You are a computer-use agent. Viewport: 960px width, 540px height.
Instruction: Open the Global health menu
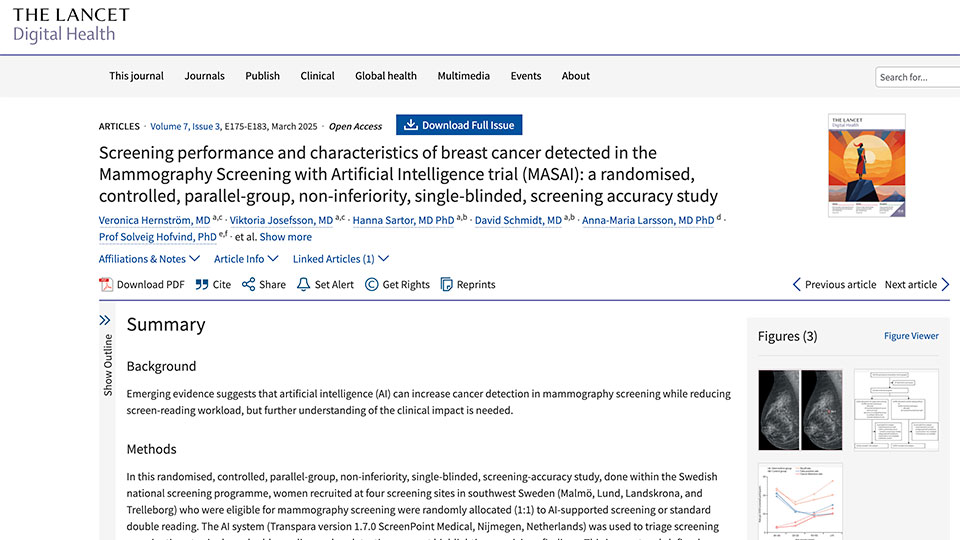(385, 76)
